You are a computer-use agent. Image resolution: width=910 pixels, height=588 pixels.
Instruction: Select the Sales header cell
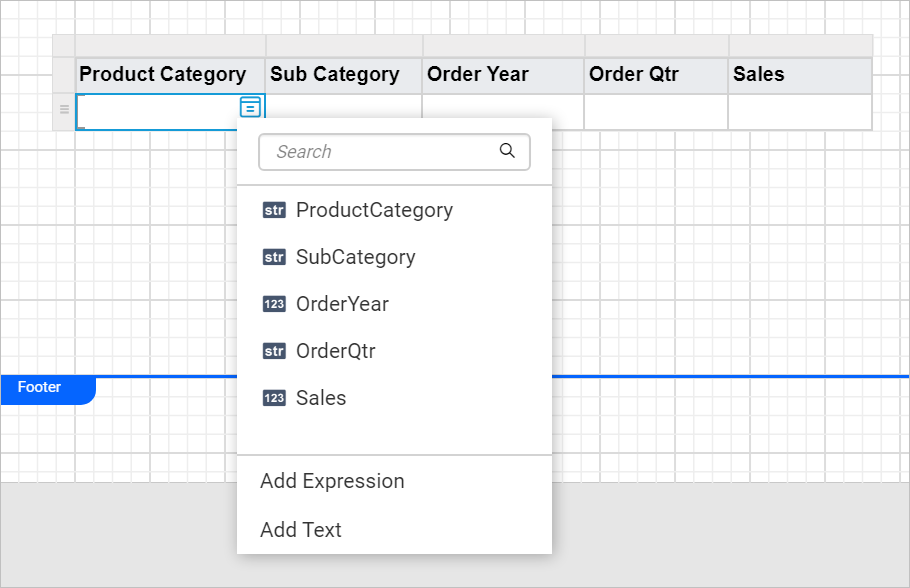800,75
